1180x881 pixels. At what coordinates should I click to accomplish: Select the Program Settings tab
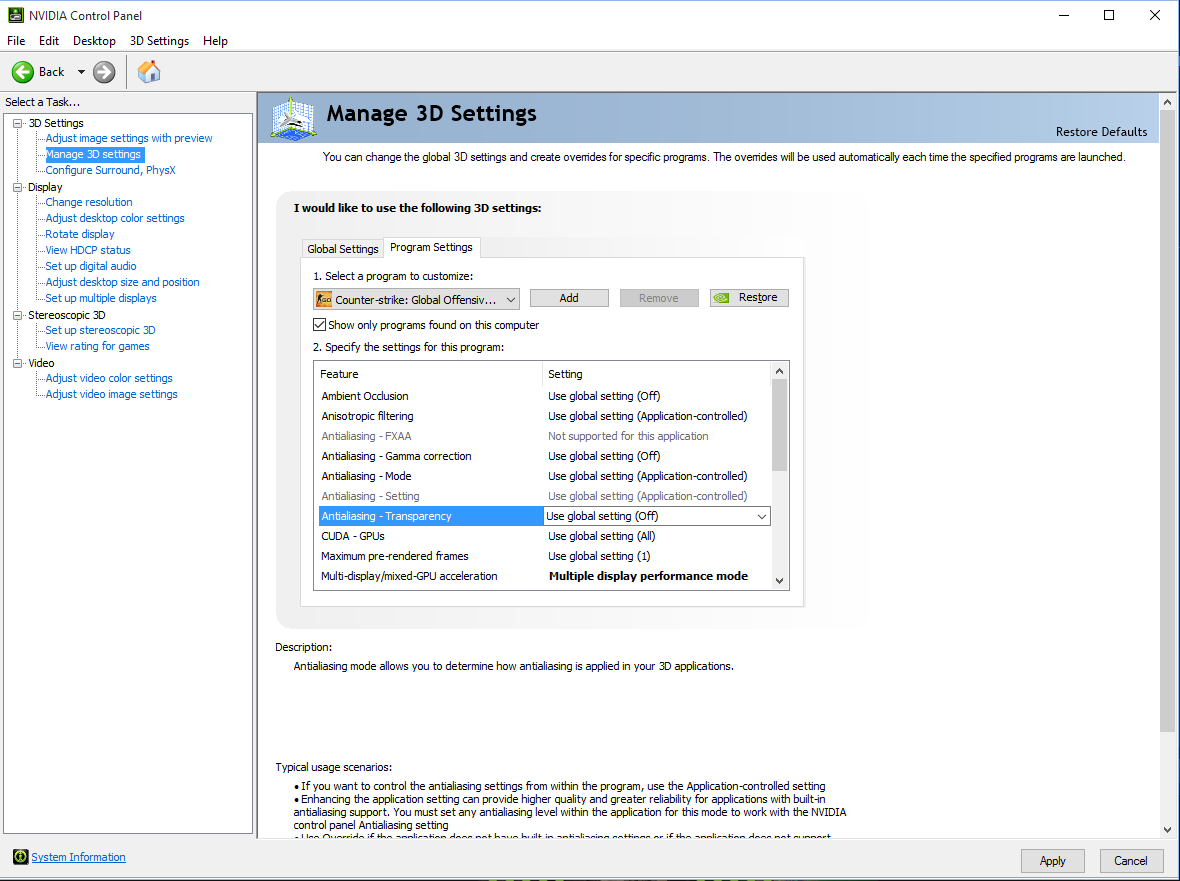pyautogui.click(x=431, y=248)
